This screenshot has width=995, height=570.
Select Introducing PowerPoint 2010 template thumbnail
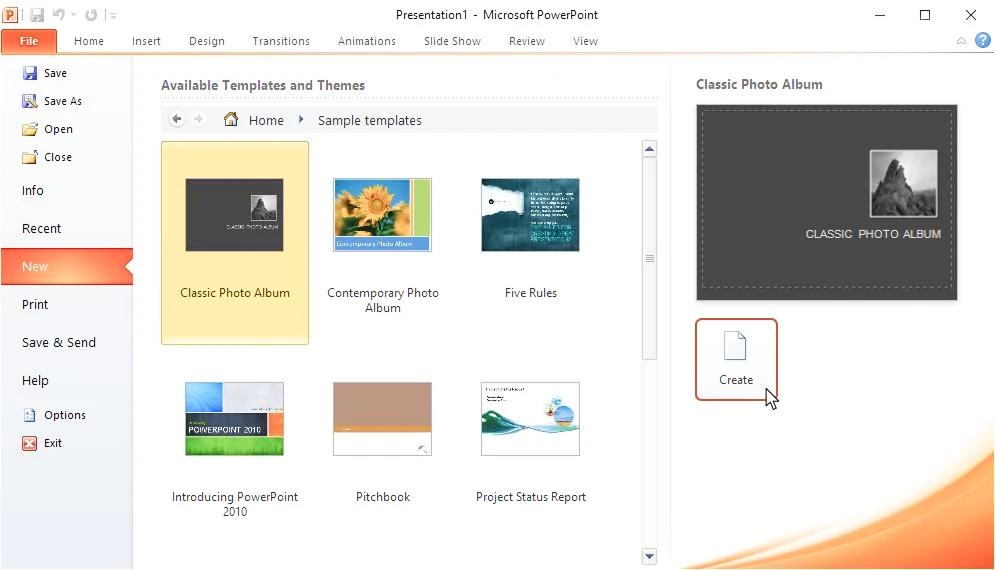pos(234,419)
